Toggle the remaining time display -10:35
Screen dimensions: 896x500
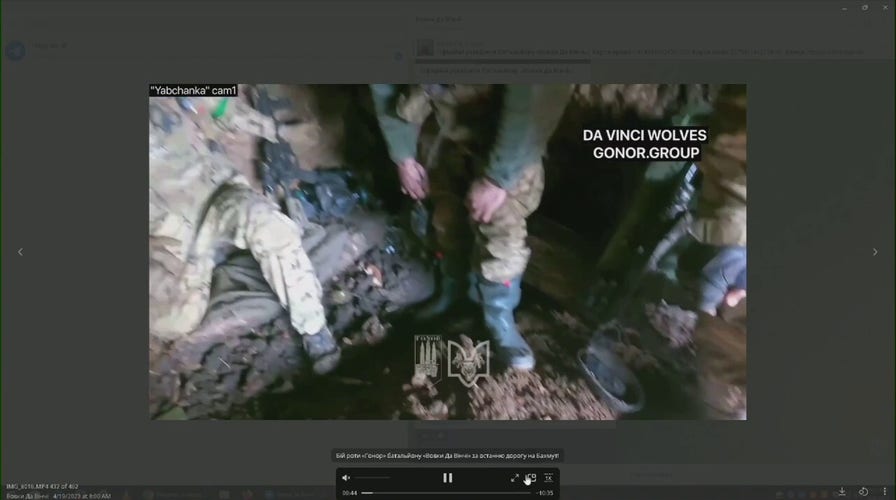pos(545,493)
